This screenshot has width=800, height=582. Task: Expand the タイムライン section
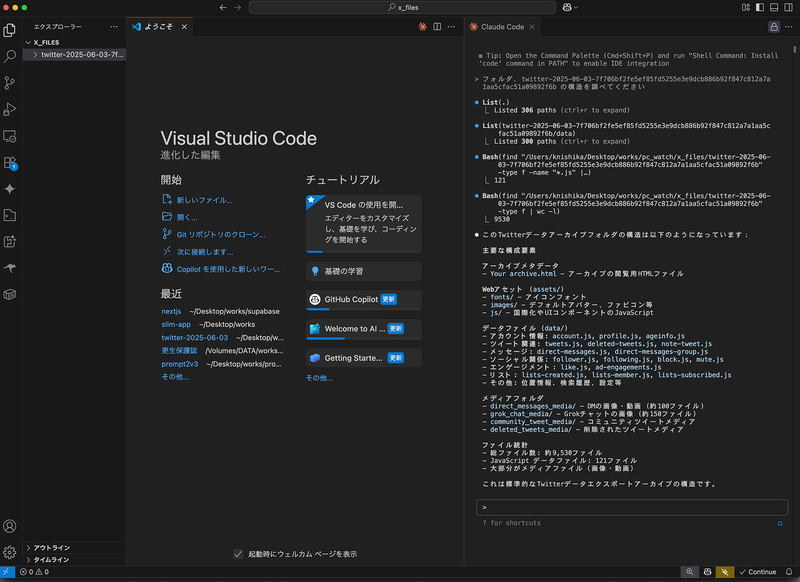coord(74,560)
